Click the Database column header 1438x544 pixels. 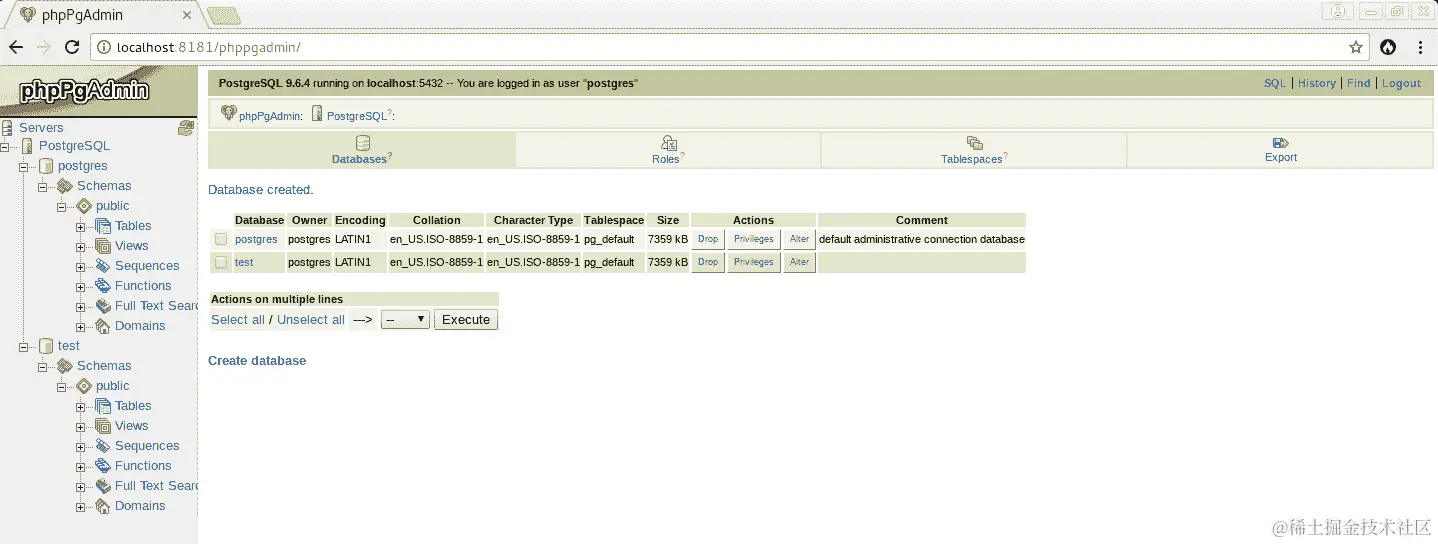pyautogui.click(x=259, y=220)
